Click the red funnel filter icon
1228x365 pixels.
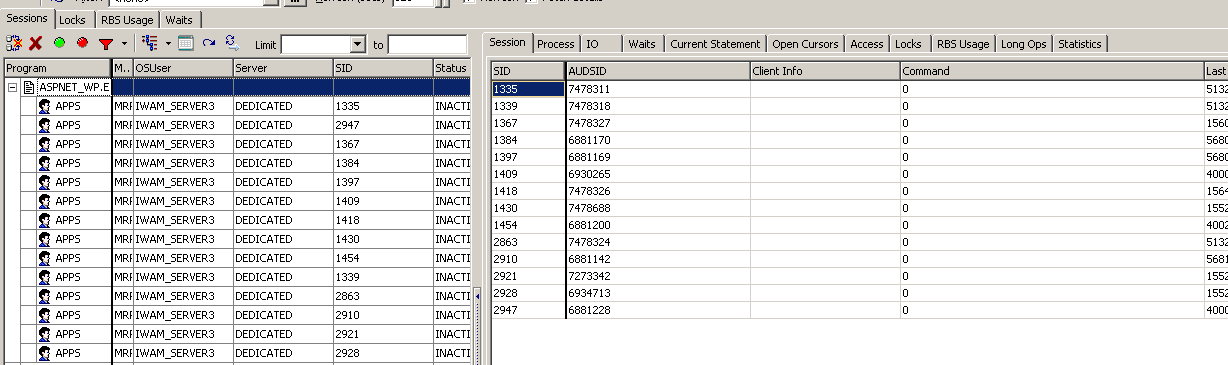[105, 44]
